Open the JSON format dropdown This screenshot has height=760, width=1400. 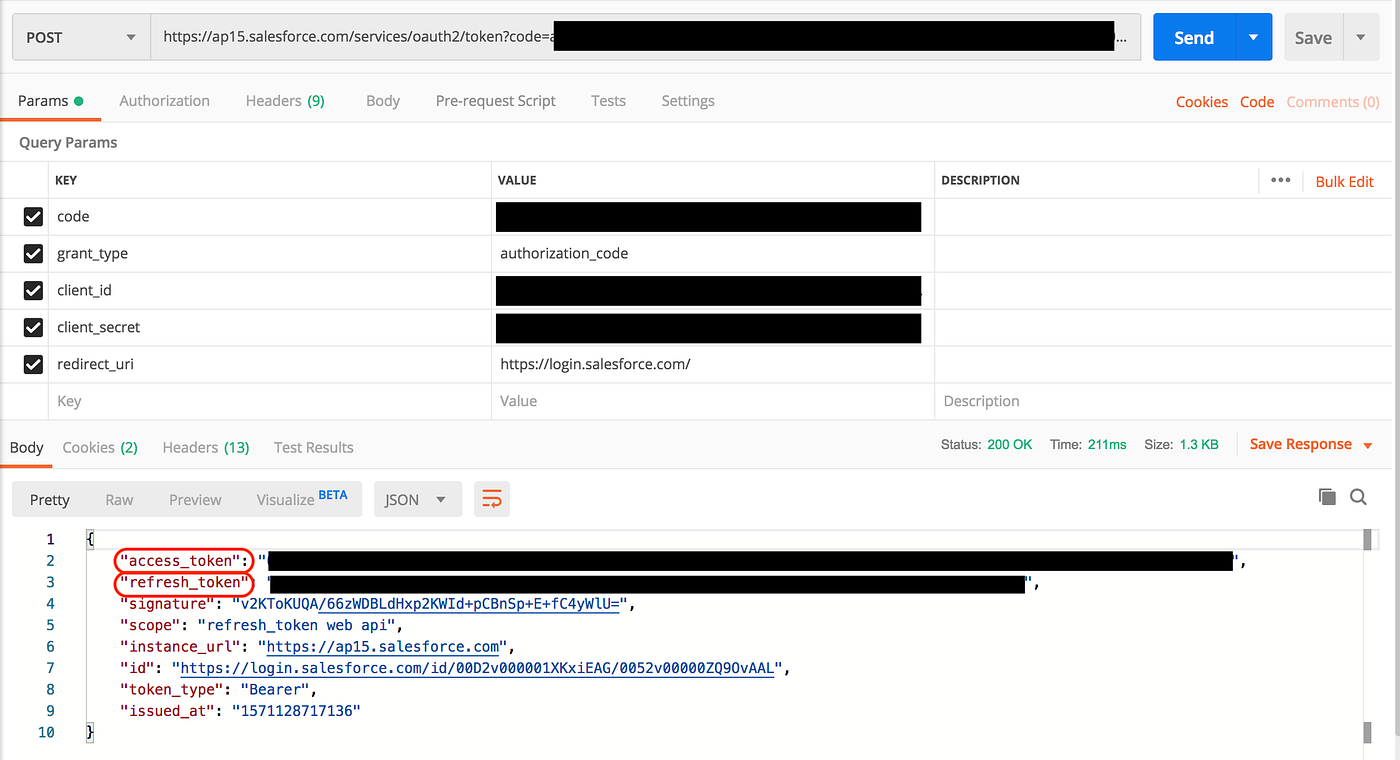click(417, 498)
